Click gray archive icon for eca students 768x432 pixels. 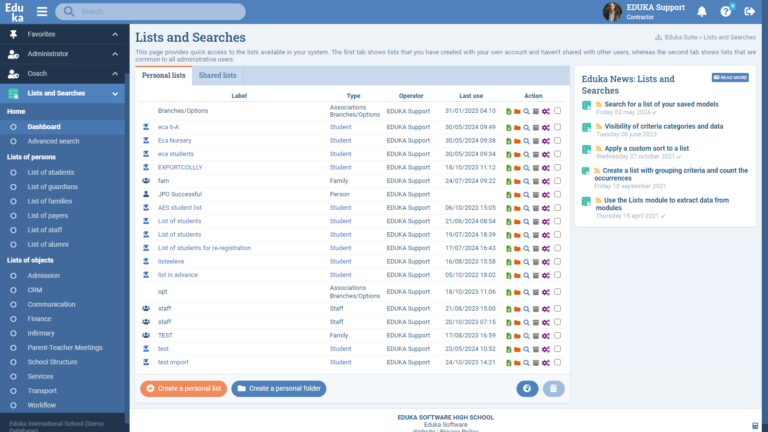(536, 154)
